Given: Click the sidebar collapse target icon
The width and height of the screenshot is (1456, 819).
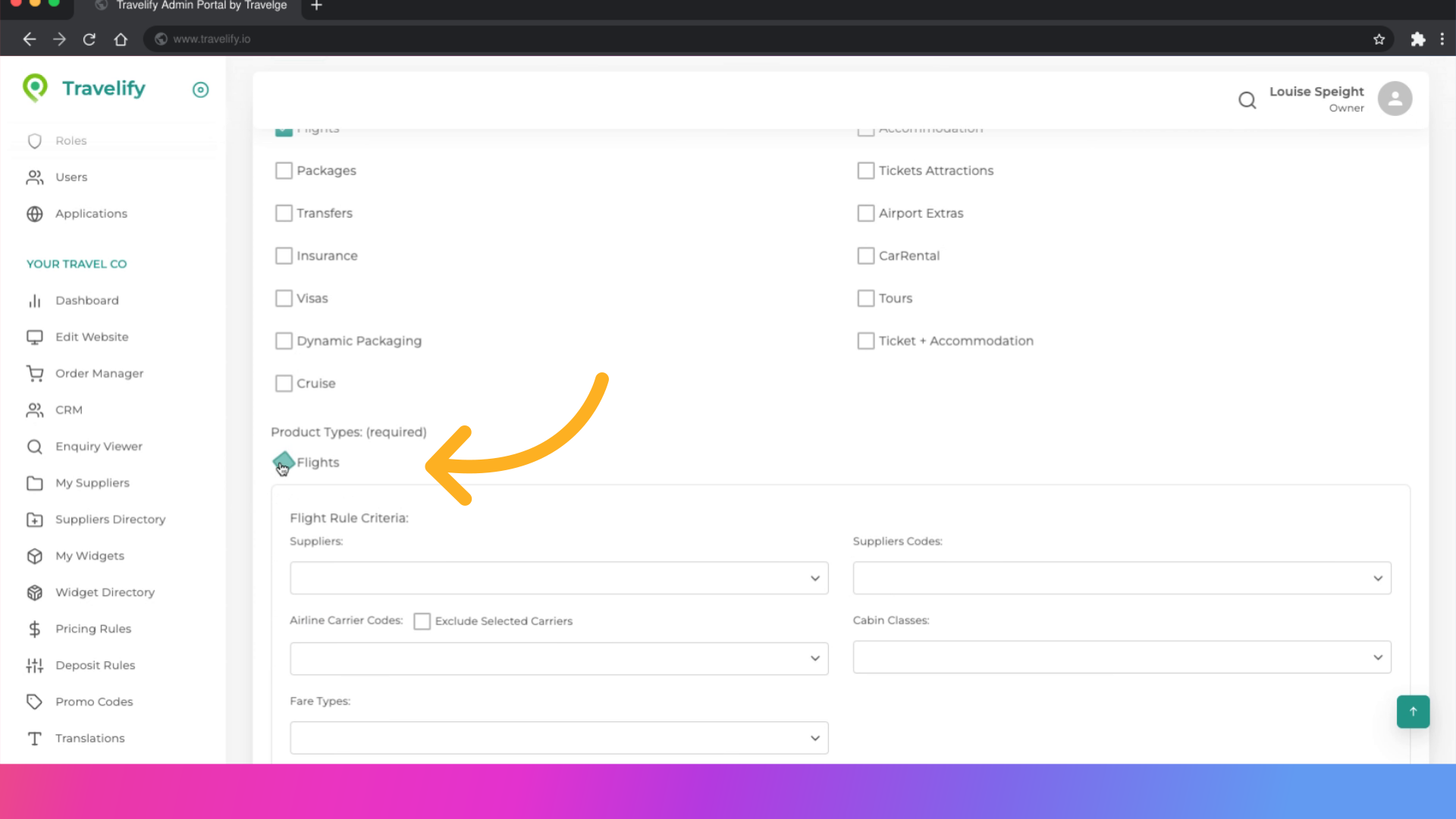Looking at the screenshot, I should pyautogui.click(x=200, y=89).
